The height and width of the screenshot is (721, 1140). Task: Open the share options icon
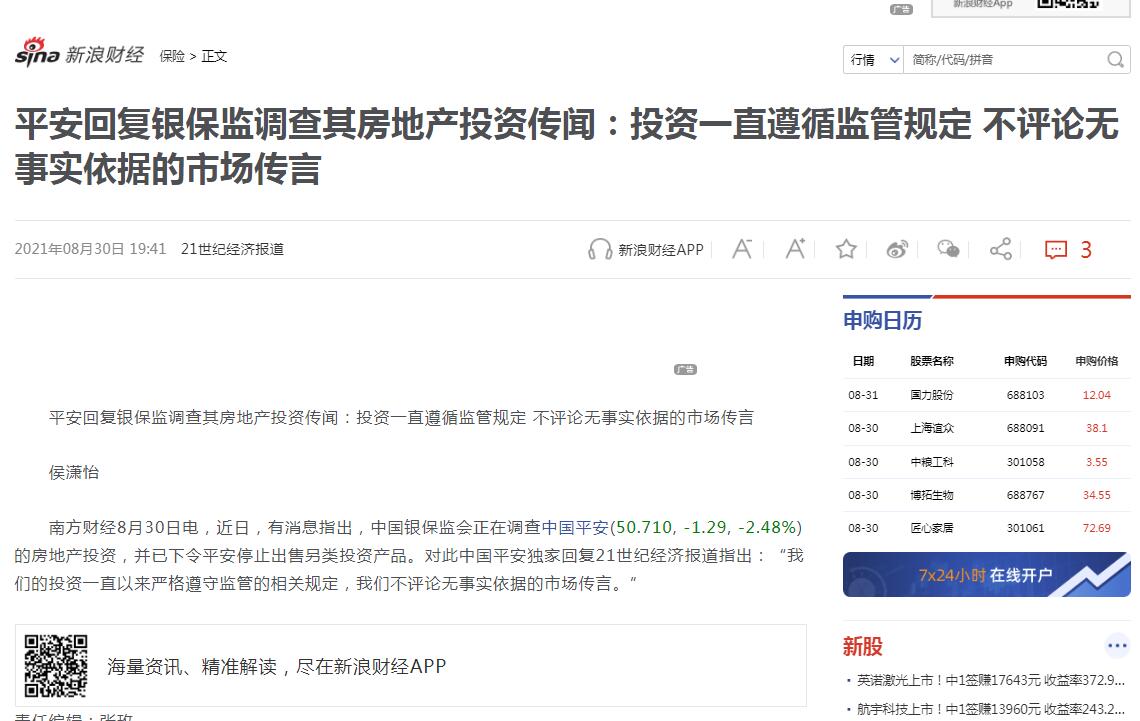coord(1001,249)
